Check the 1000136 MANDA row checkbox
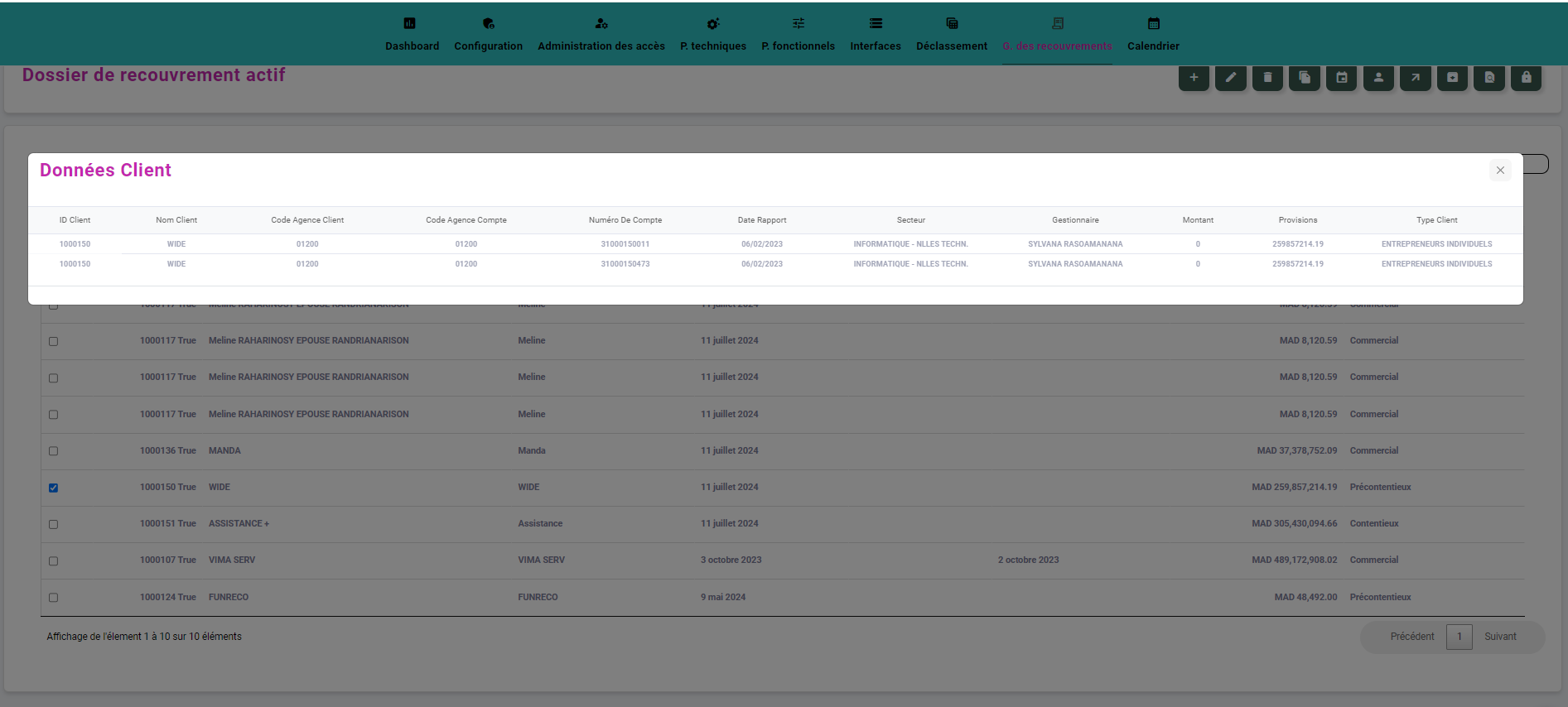The width and height of the screenshot is (1568, 707). tap(54, 451)
